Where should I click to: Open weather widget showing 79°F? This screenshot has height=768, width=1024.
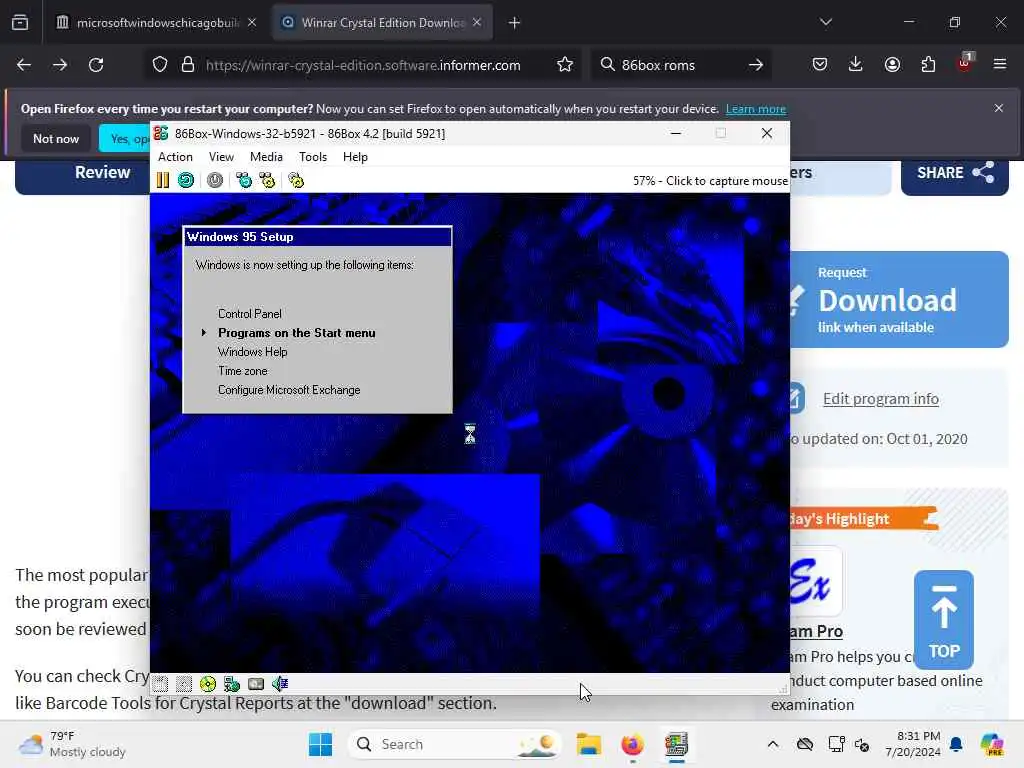[x=72, y=744]
